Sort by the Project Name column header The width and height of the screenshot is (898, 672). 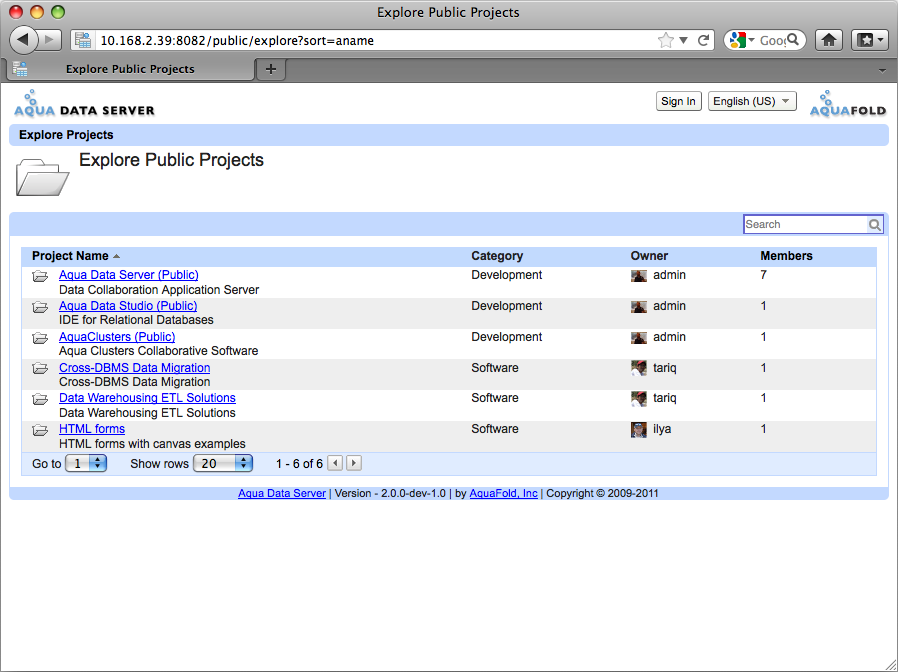pos(70,256)
